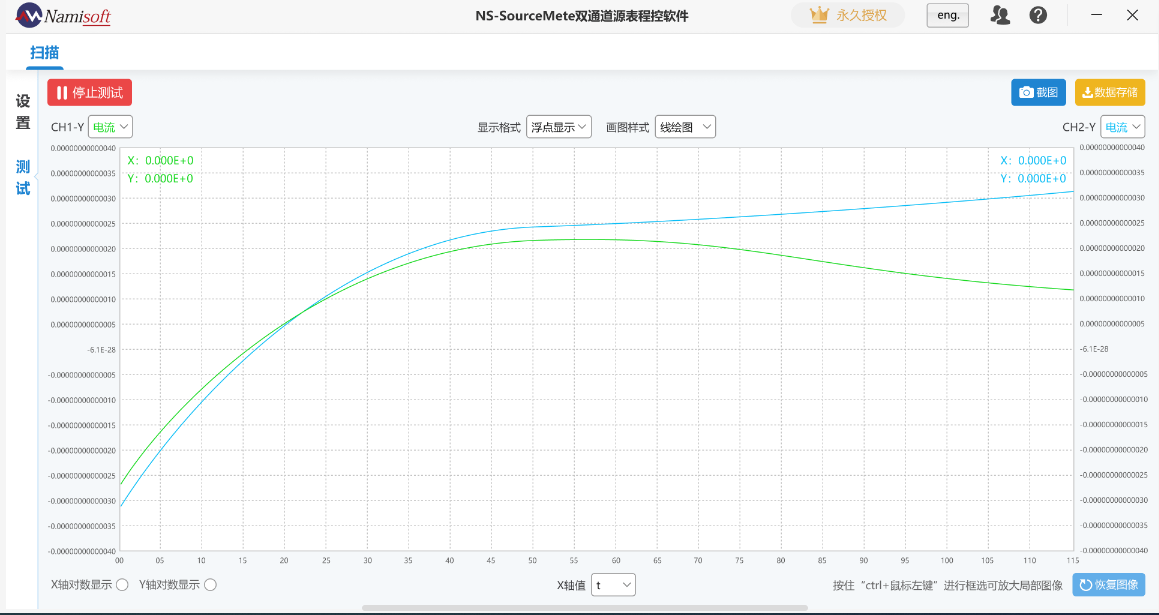This screenshot has height=615, width=1159.
Task: Open the 显示格式 浮点显示 combo box
Action: click(x=558, y=126)
